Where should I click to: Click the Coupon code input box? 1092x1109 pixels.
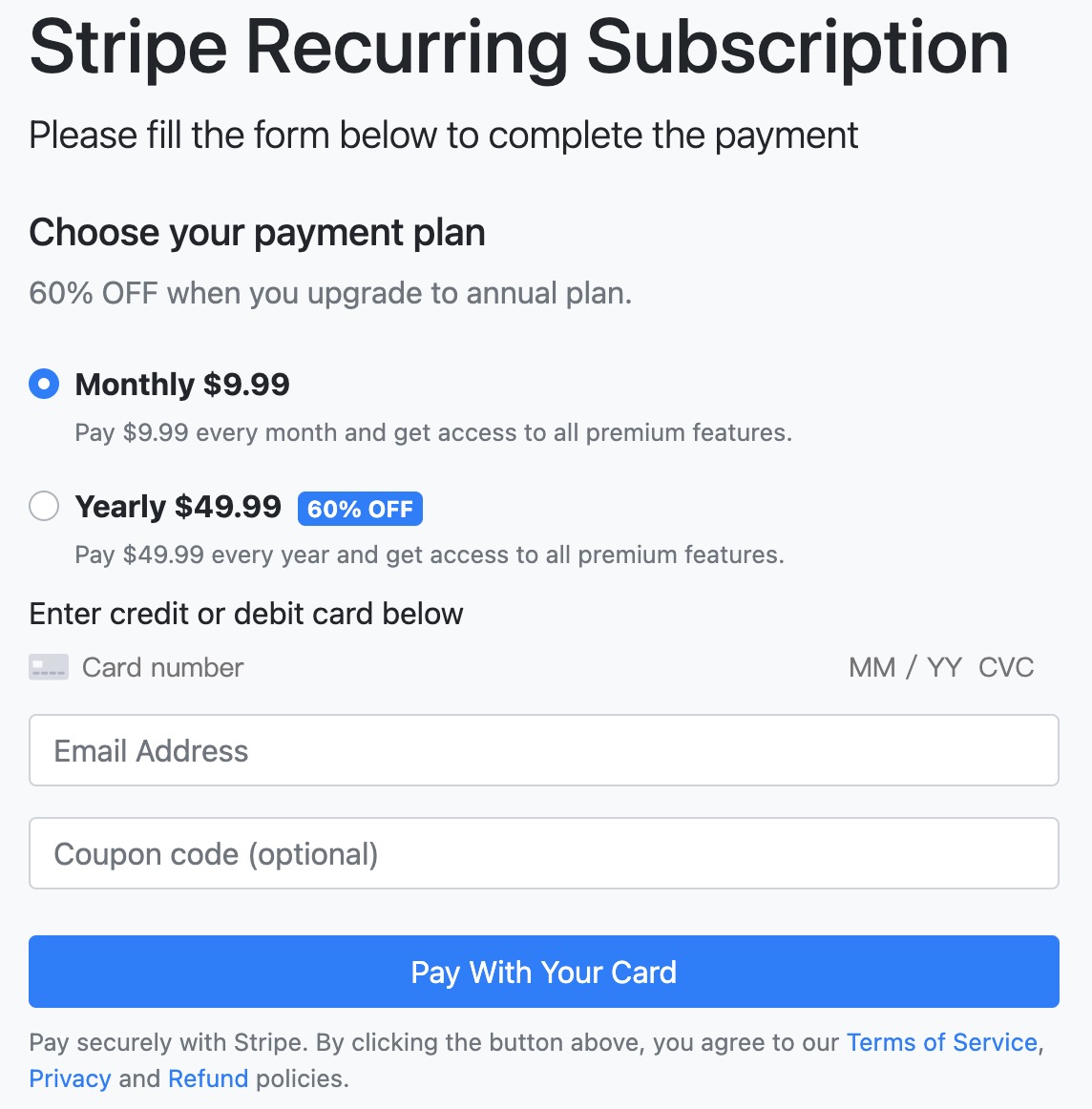543,853
